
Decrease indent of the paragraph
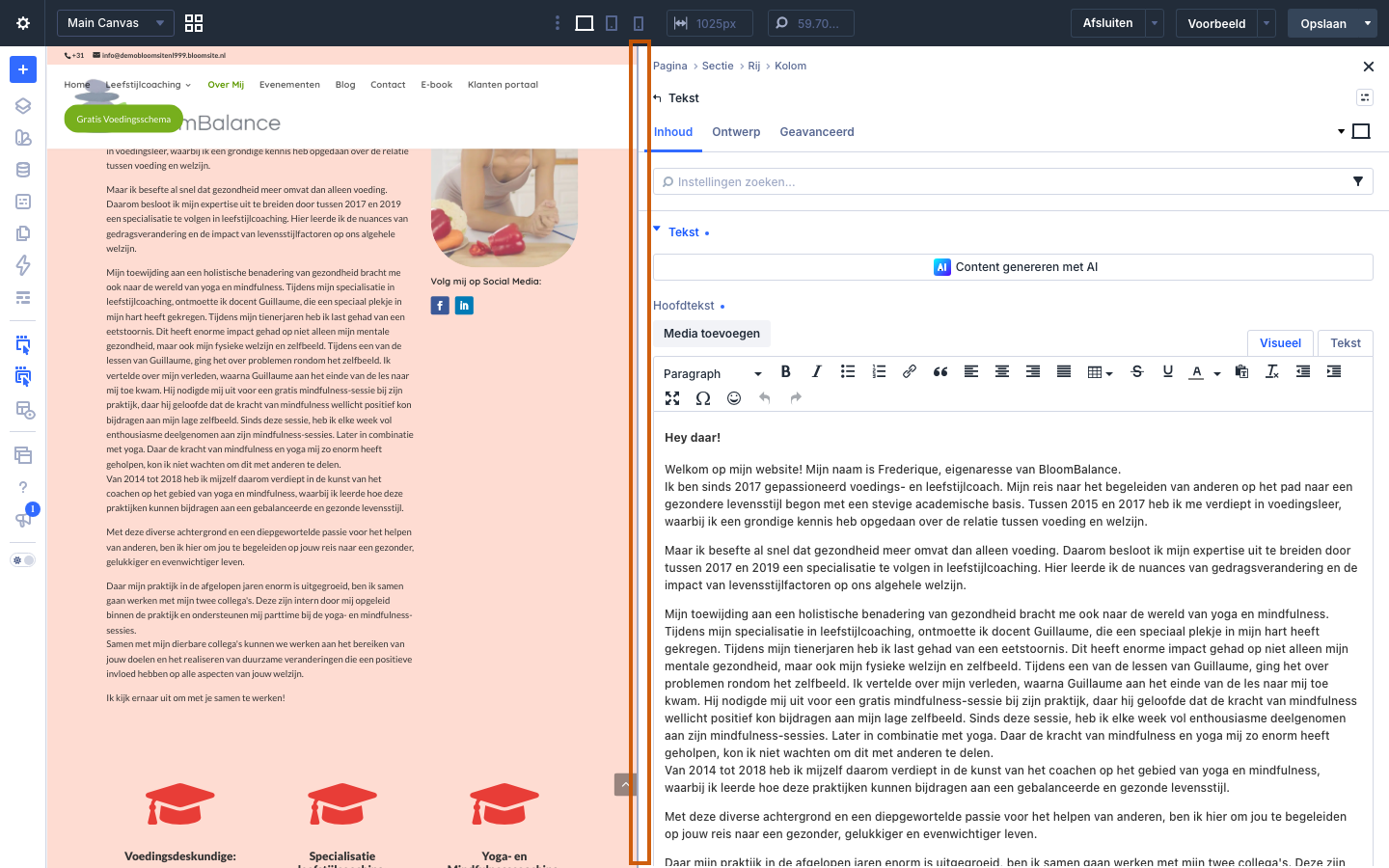[1303, 372]
